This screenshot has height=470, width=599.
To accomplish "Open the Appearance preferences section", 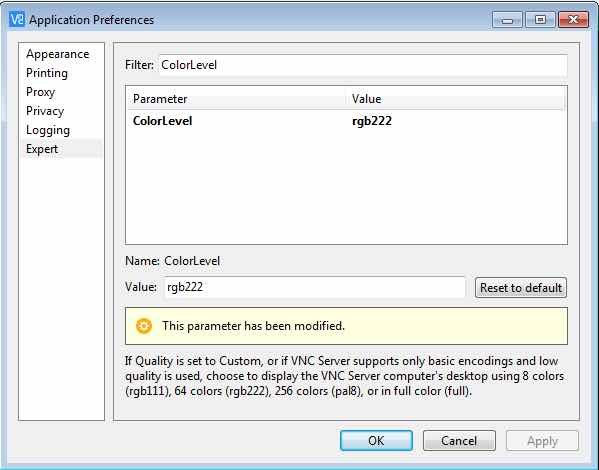I will pos(58,54).
